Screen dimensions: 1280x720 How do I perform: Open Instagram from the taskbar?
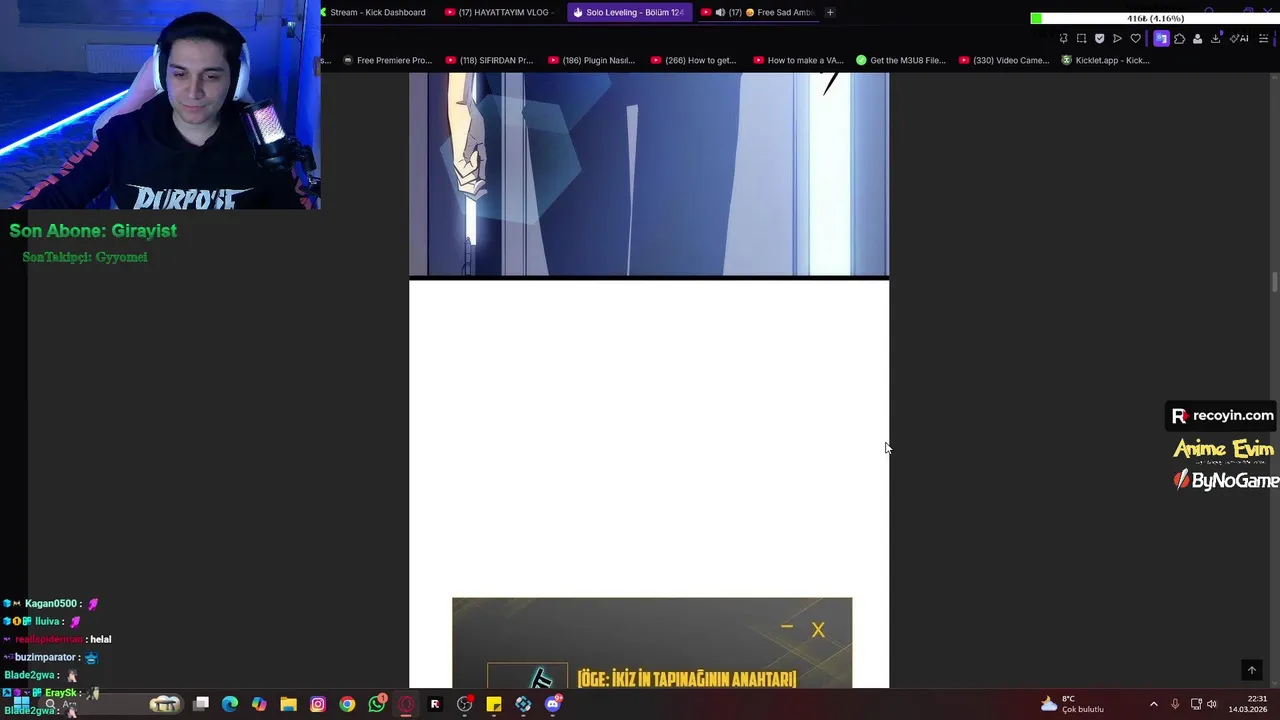point(317,704)
